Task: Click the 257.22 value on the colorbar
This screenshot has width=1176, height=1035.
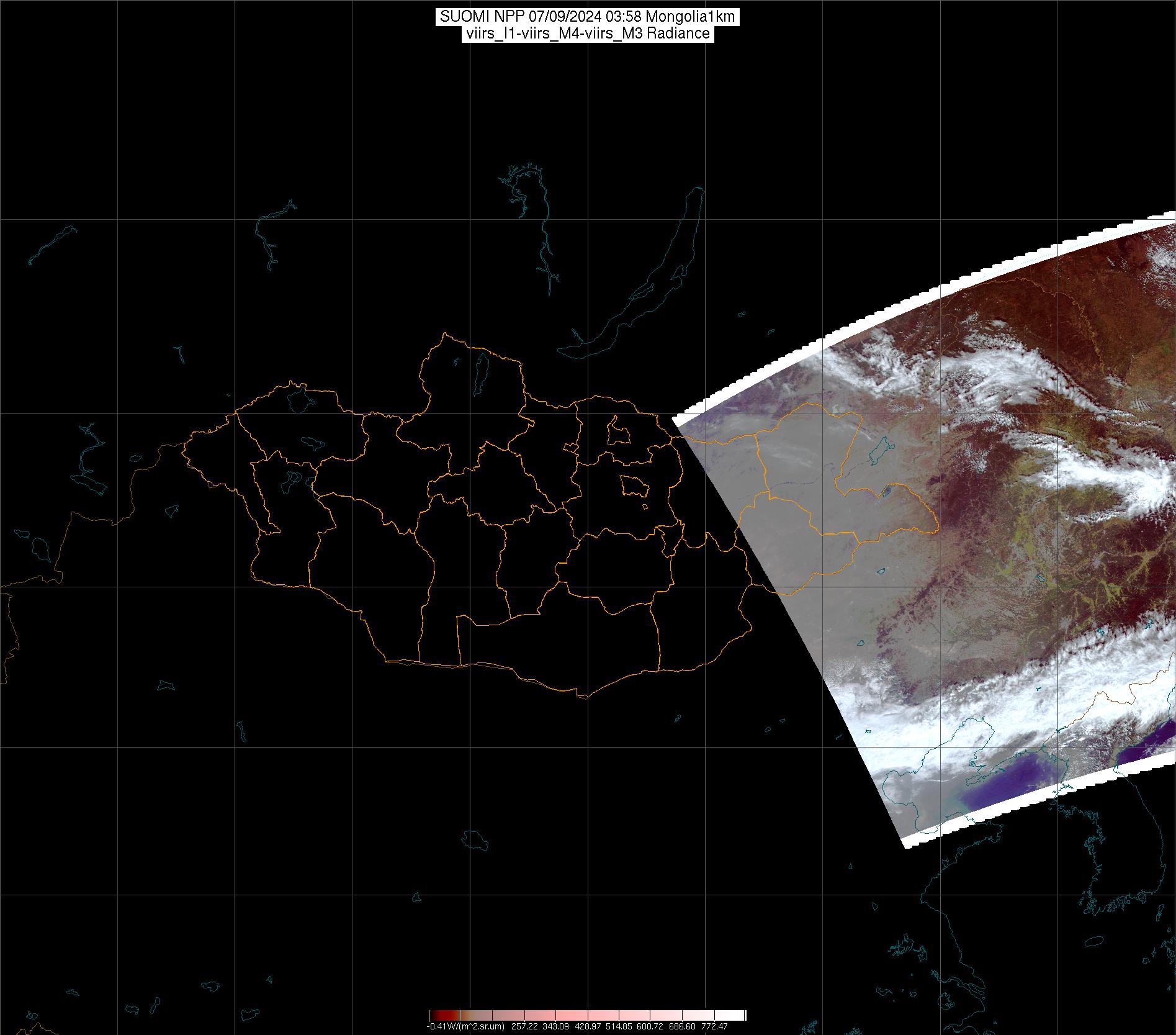Action: (525, 1026)
